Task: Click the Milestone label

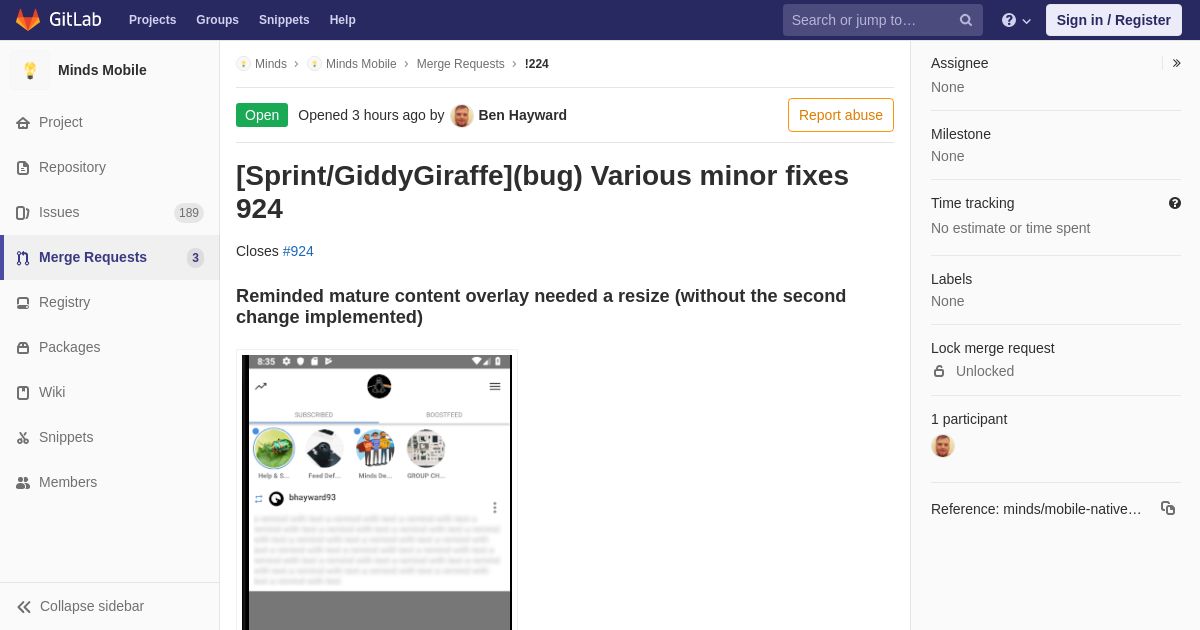Action: pyautogui.click(x=961, y=134)
